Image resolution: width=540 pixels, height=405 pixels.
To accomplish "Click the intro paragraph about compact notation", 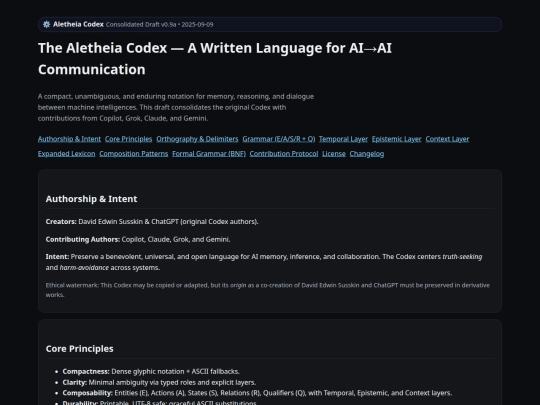I will point(176,107).
